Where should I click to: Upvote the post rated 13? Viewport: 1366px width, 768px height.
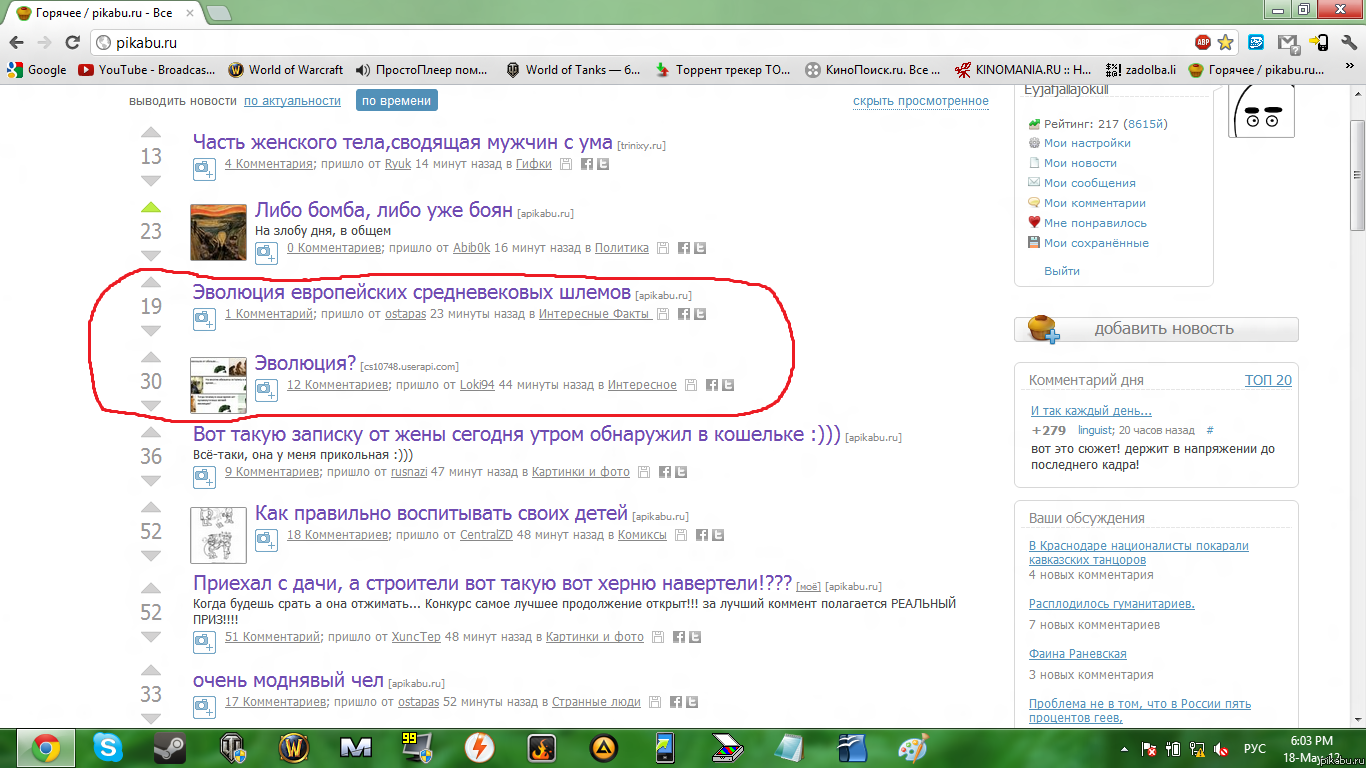pos(150,133)
